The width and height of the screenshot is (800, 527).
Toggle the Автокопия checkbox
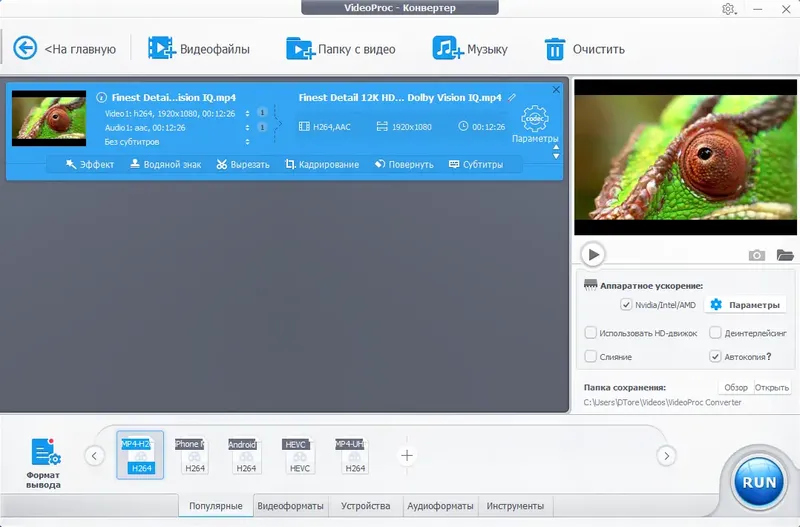715,356
